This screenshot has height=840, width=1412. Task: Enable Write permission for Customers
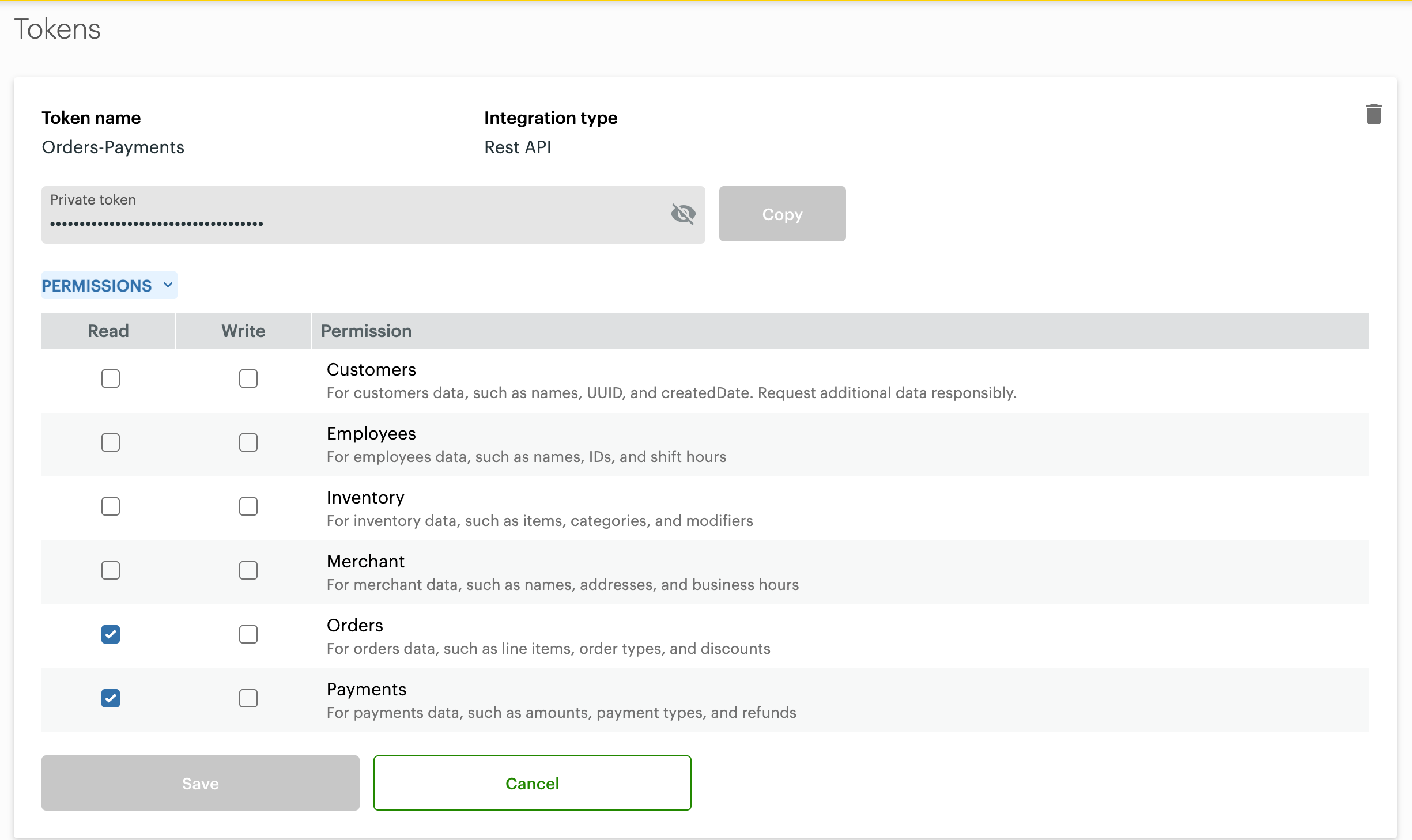248,379
